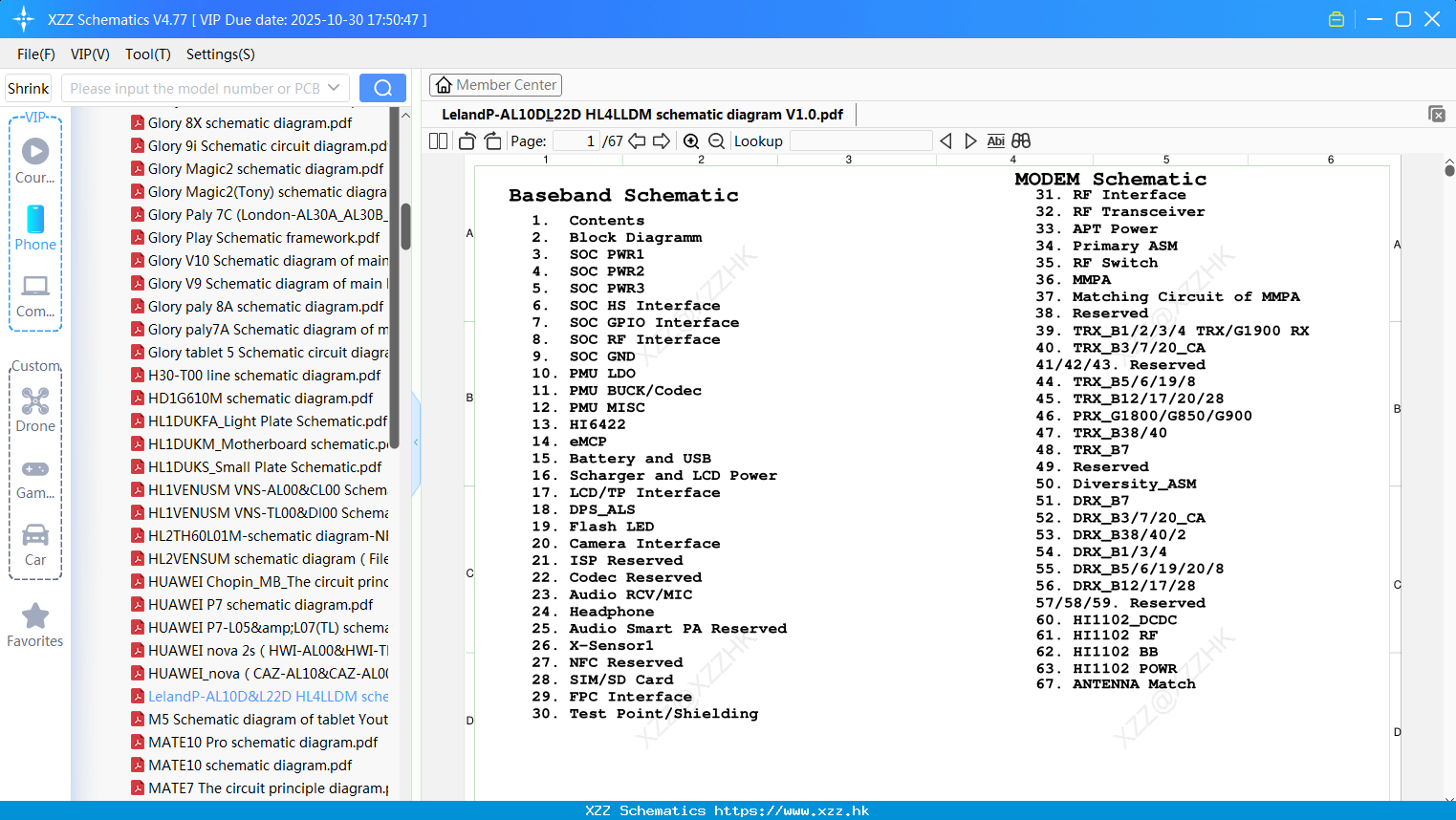The width and height of the screenshot is (1456, 820).
Task: Zoom in on the PDF
Action: tap(691, 141)
